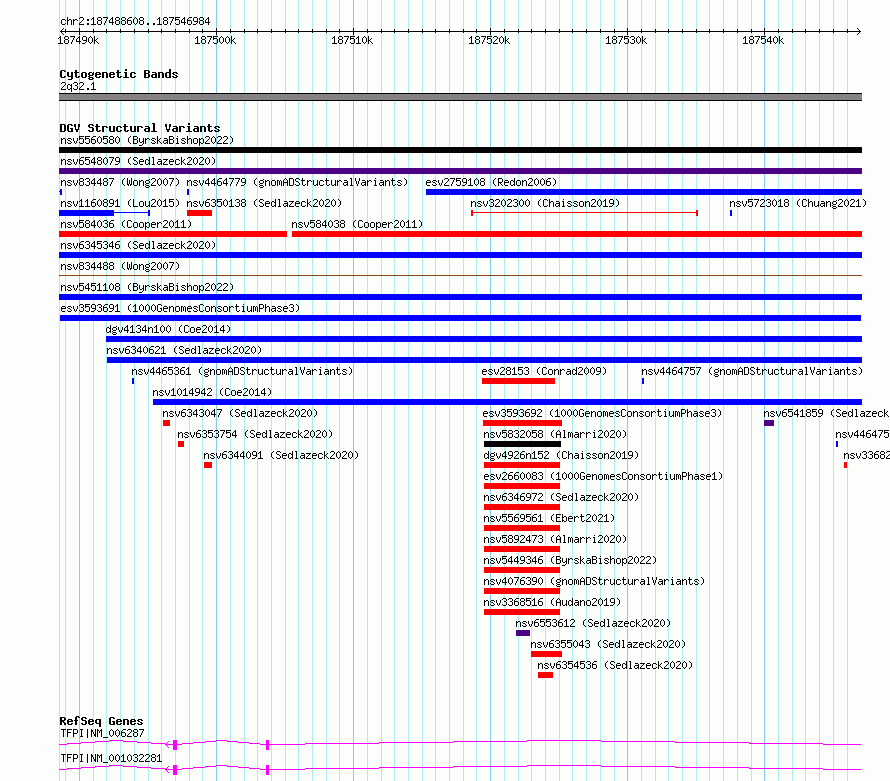Viewport: 890px width, 781px height.
Task: Click the nsv3202300 (Chaisson2019) label
Action: click(545, 203)
